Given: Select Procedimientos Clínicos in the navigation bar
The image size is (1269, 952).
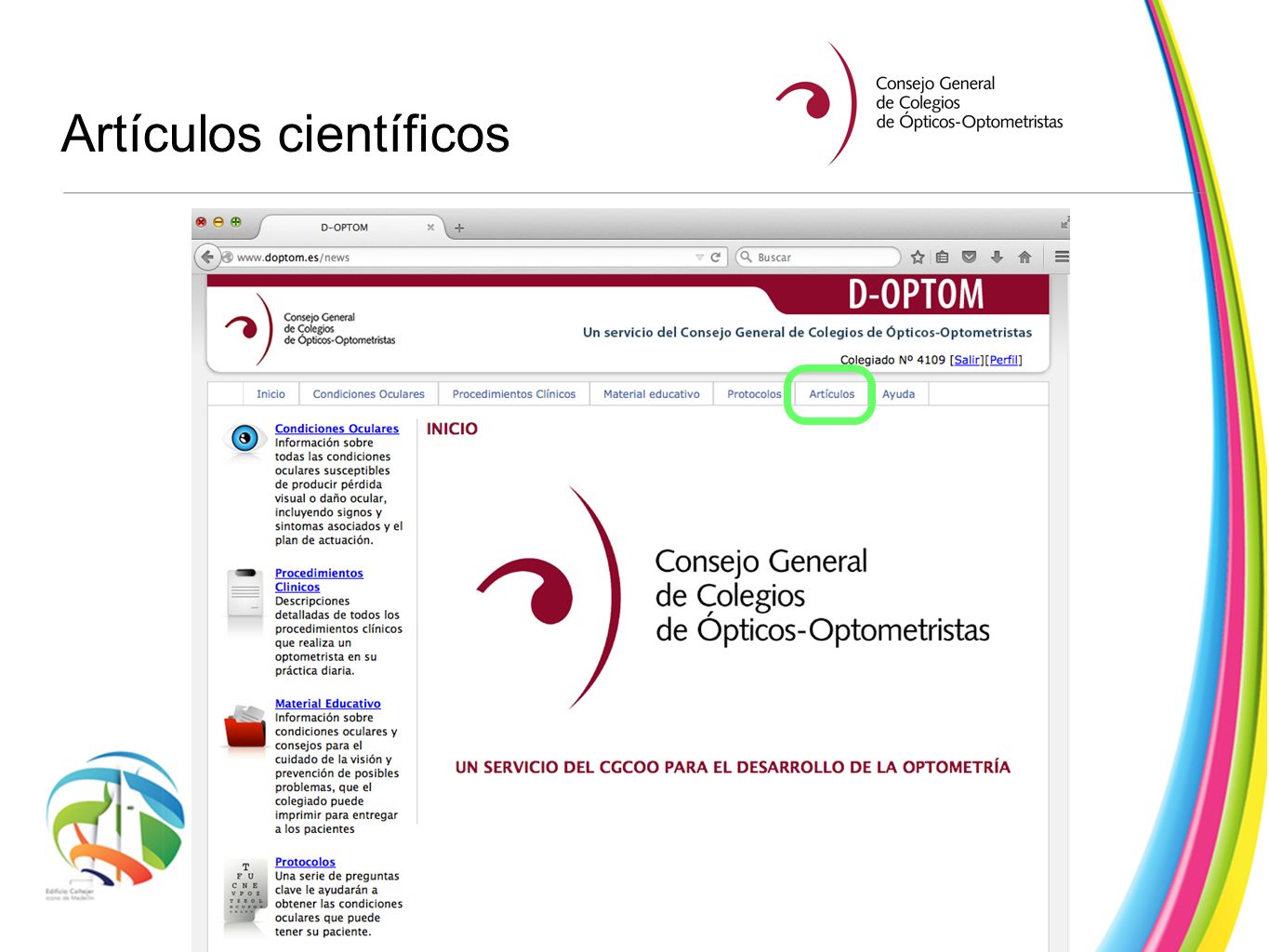Looking at the screenshot, I should [x=514, y=394].
